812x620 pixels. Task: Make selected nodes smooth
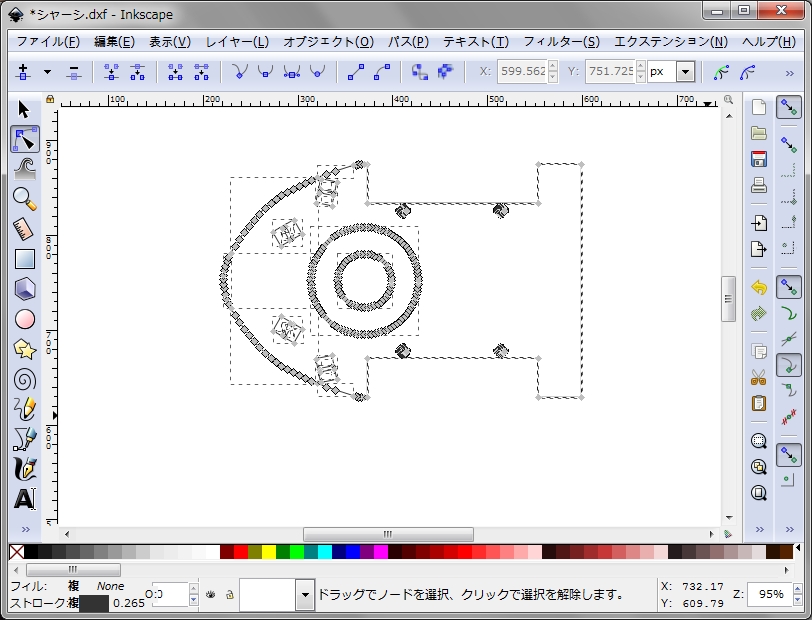pos(265,72)
